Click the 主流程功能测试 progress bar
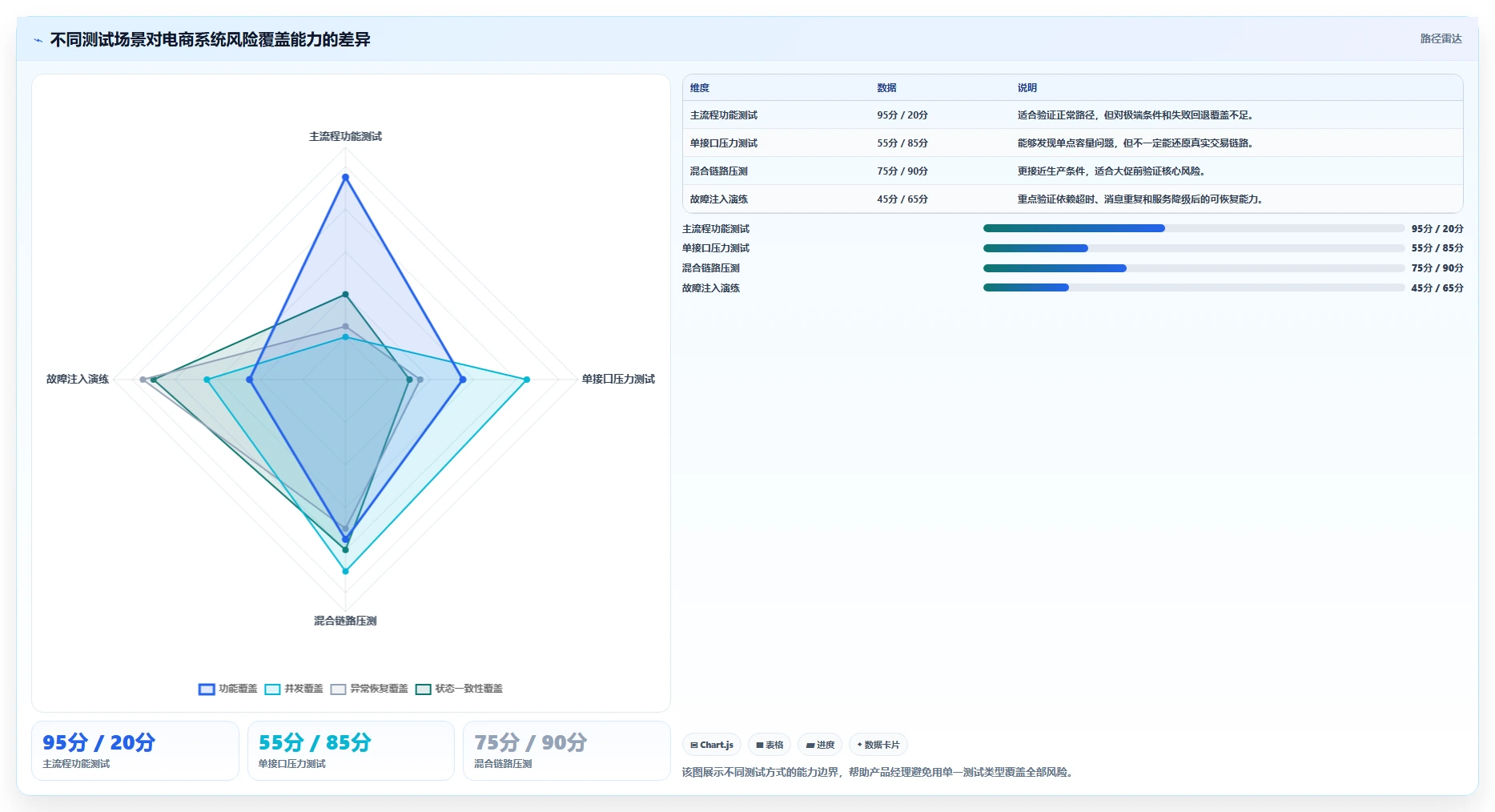The width and height of the screenshot is (1495, 812). [x=1194, y=228]
